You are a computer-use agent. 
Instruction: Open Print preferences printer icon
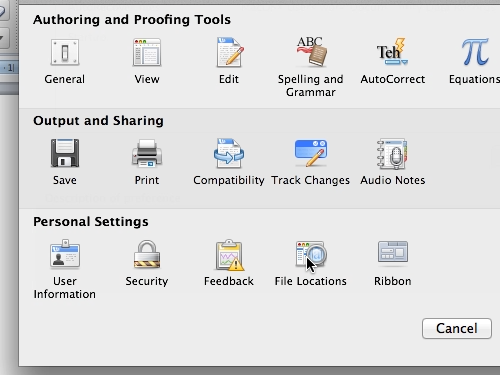(147, 153)
